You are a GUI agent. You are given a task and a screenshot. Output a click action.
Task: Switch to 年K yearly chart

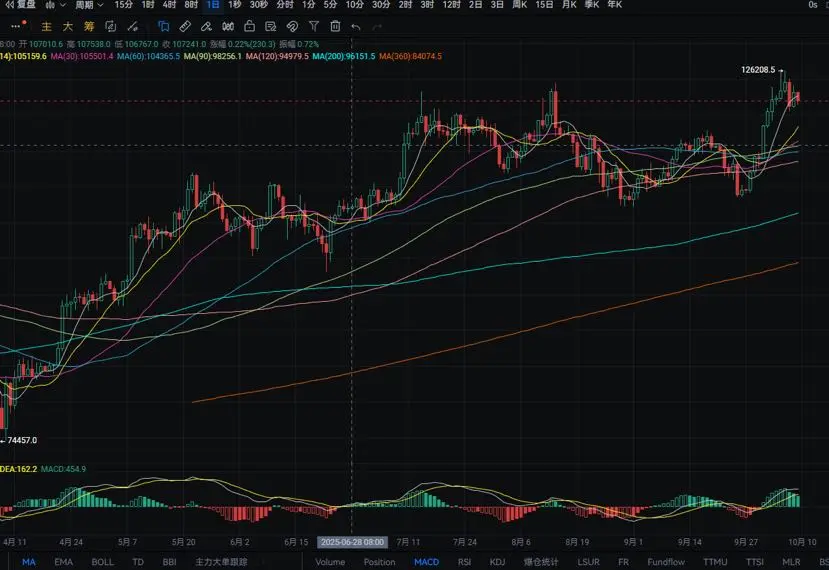614,5
